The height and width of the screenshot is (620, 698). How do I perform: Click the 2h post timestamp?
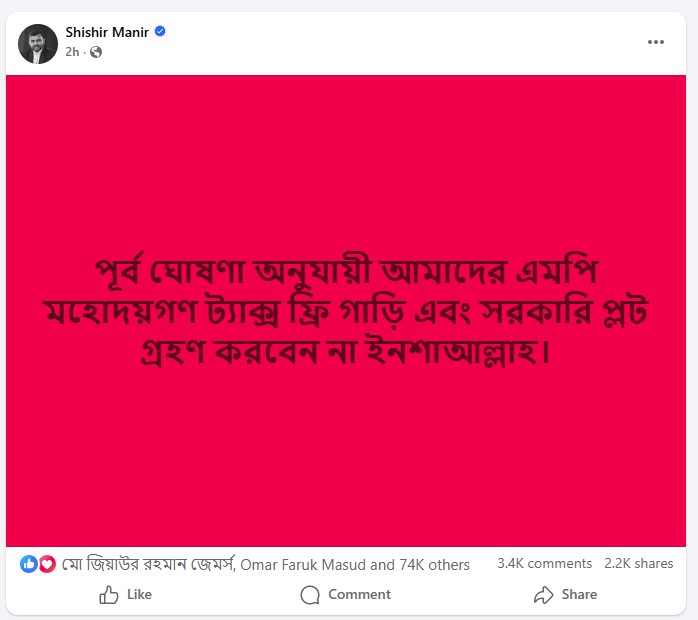click(72, 52)
